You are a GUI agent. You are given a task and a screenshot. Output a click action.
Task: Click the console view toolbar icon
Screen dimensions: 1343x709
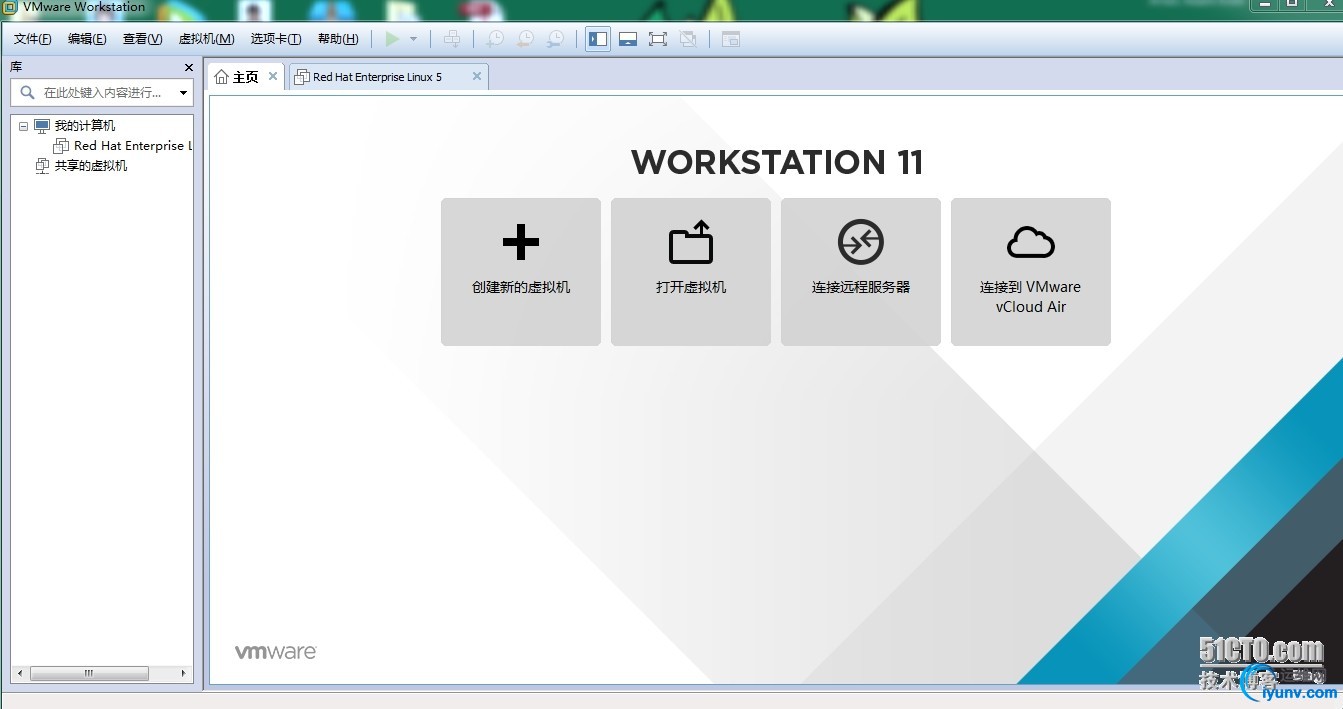pos(731,39)
